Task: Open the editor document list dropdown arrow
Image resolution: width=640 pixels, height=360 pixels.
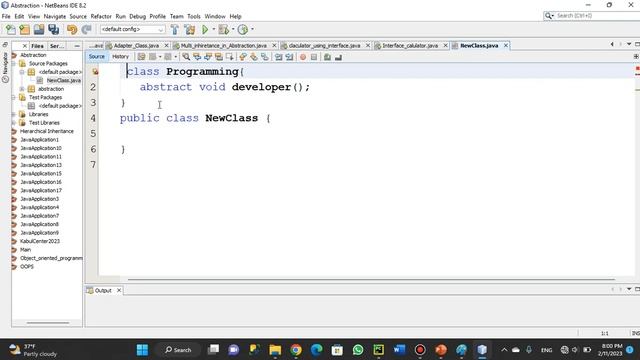Action: pos(629,44)
